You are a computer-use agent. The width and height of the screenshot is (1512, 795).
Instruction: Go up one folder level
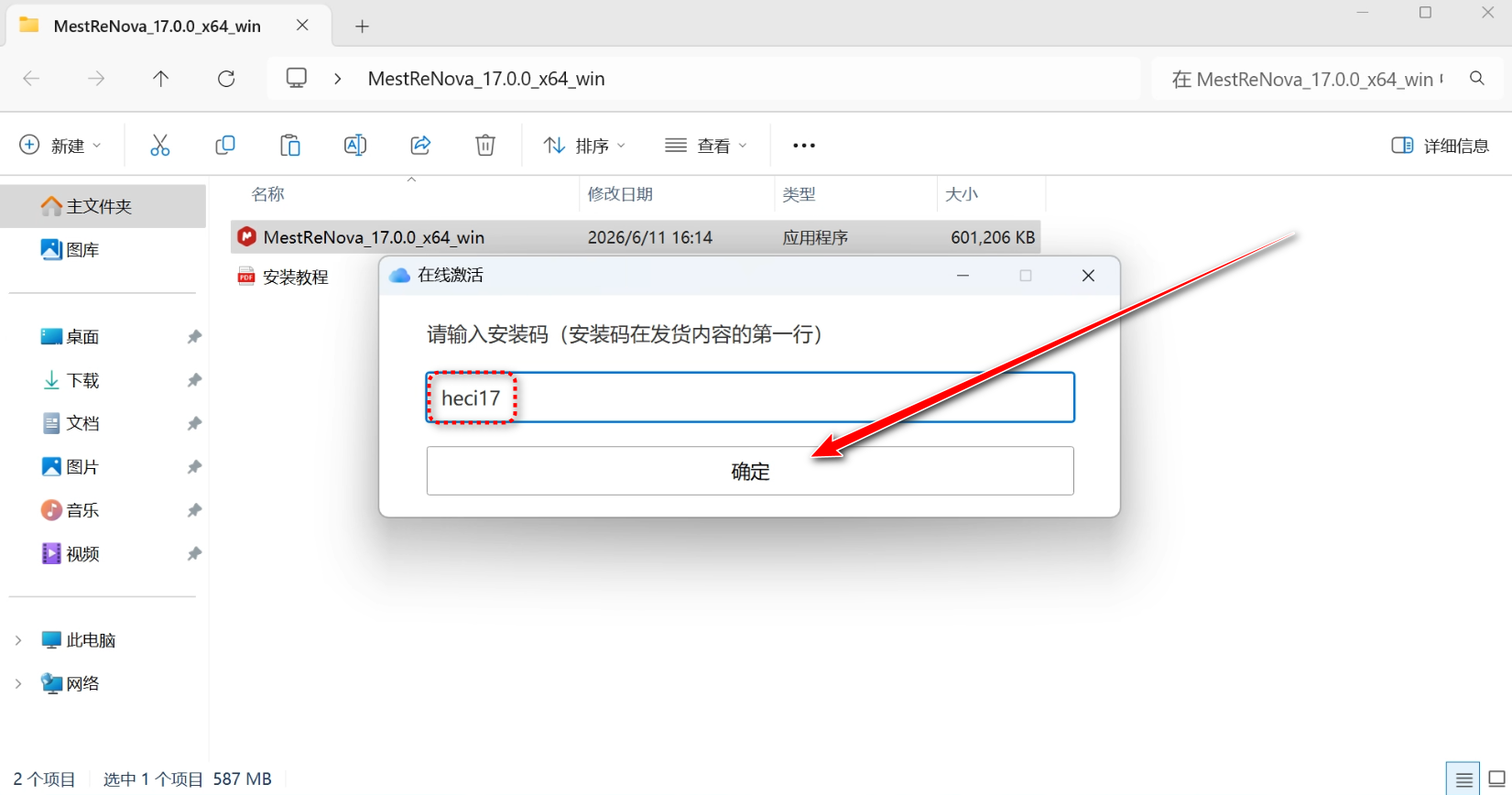[161, 79]
